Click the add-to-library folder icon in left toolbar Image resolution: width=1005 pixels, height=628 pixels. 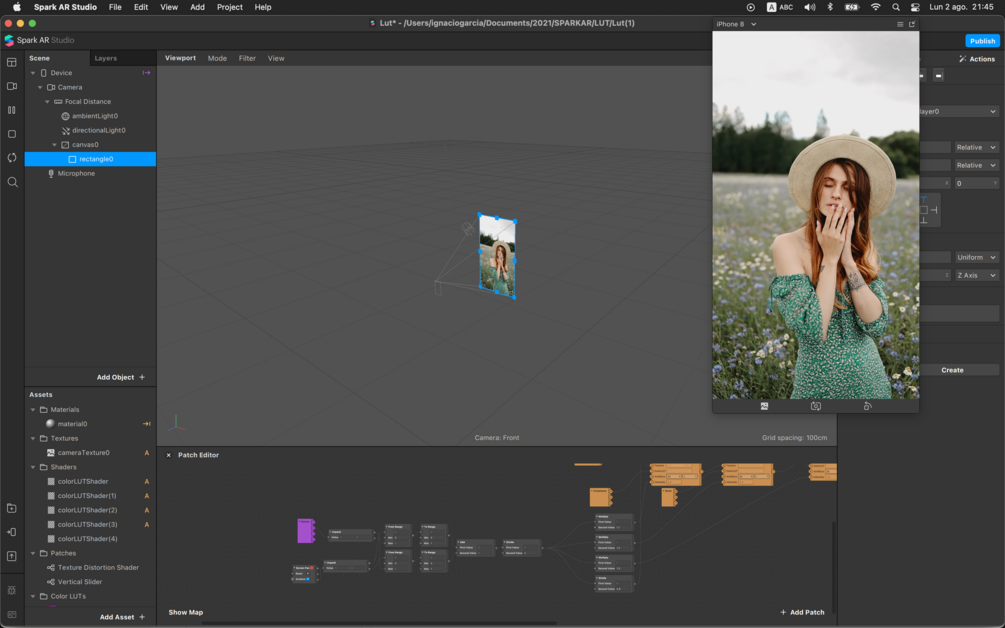tap(12, 508)
